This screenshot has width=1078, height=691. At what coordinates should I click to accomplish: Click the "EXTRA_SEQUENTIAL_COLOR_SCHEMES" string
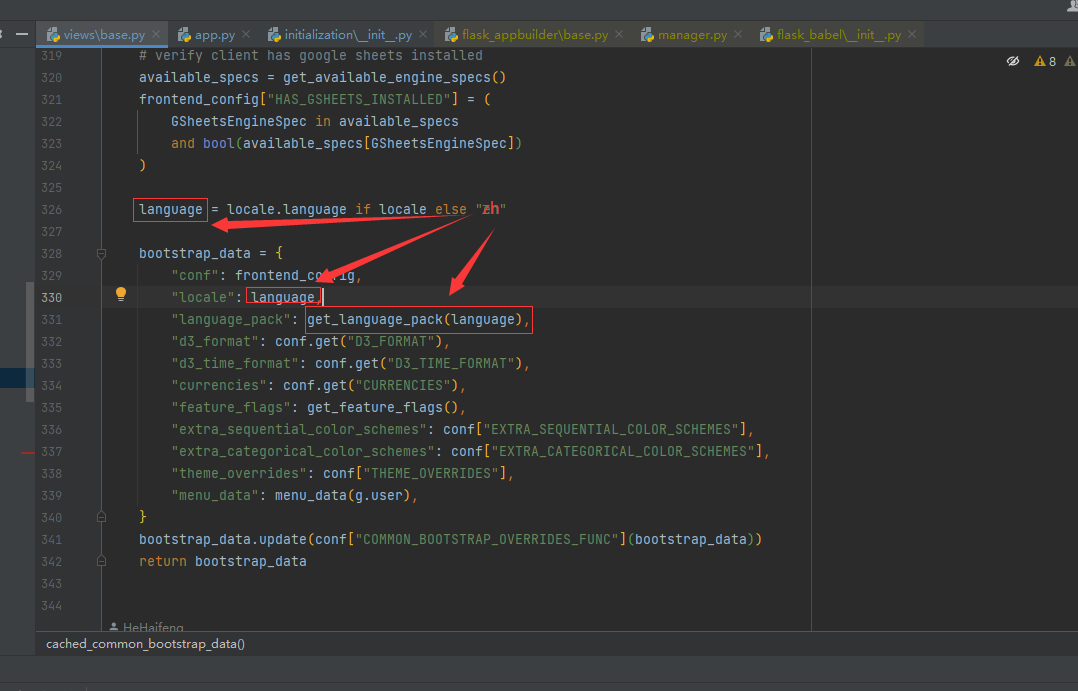click(611, 430)
